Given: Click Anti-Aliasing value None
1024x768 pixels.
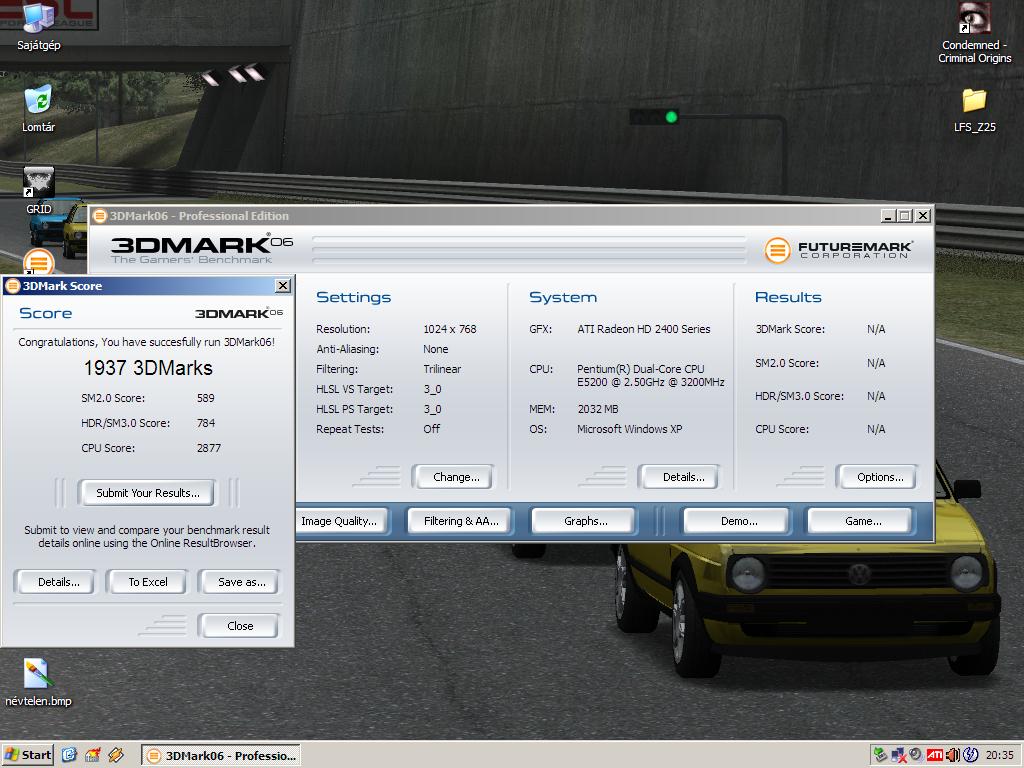Looking at the screenshot, I should tap(436, 349).
